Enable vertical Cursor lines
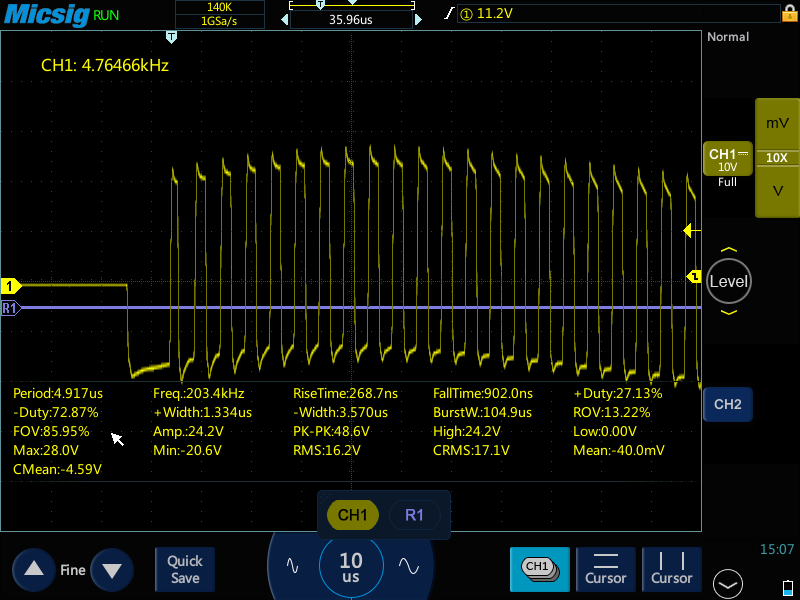The image size is (800, 600). (671, 569)
